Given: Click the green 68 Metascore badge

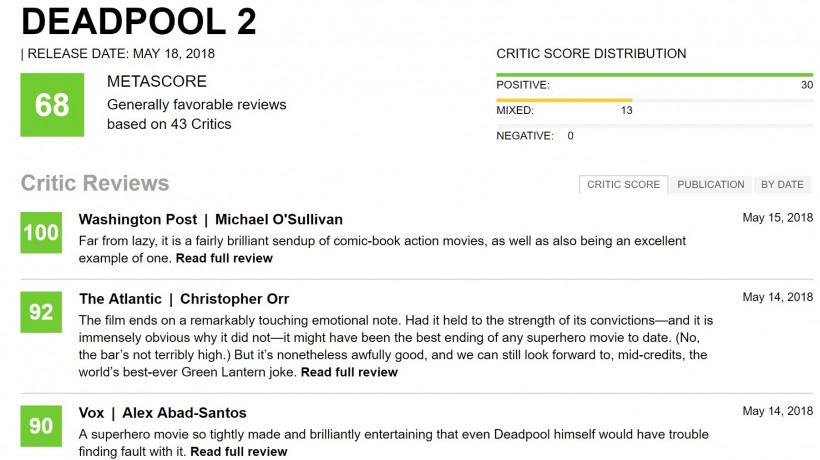Looking at the screenshot, I should point(52,105).
